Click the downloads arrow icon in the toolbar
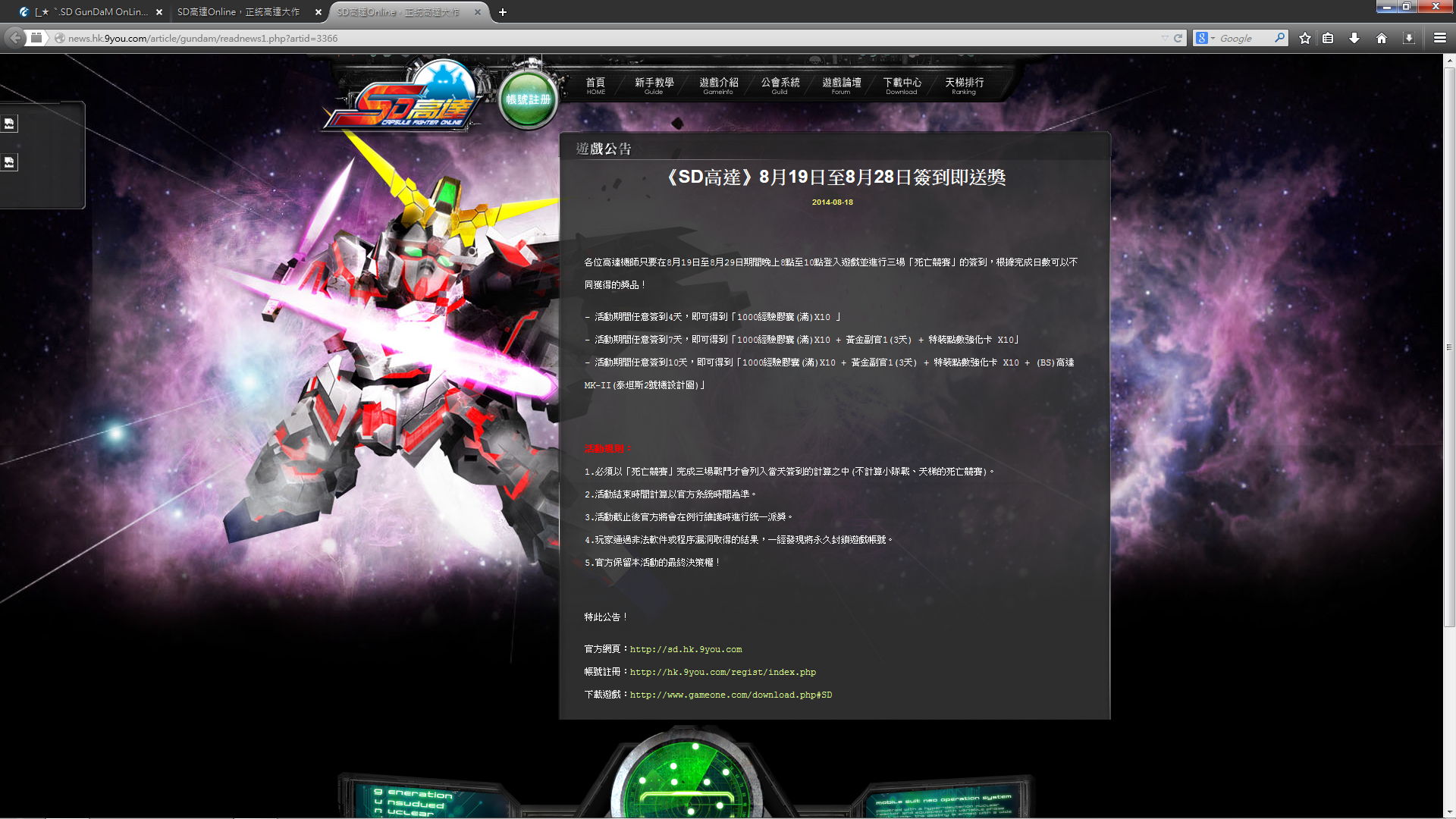The image size is (1456, 819). 1354,37
